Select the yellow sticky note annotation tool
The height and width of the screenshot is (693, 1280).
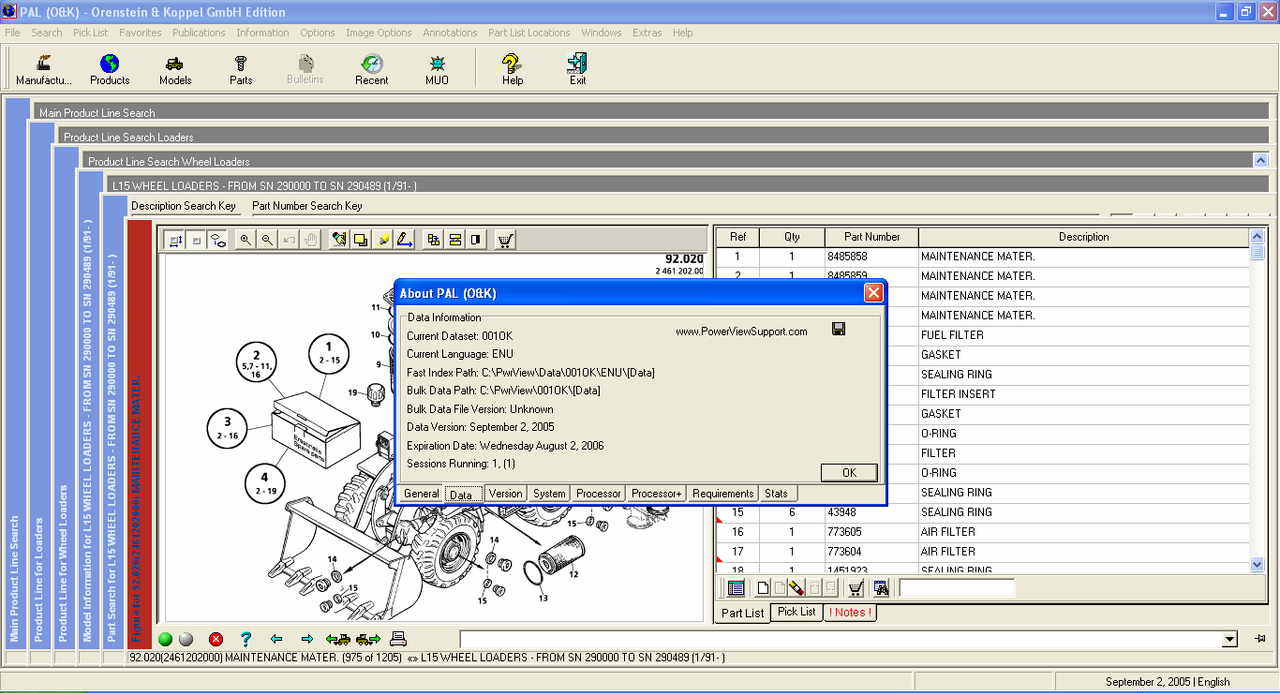pyautogui.click(x=361, y=240)
